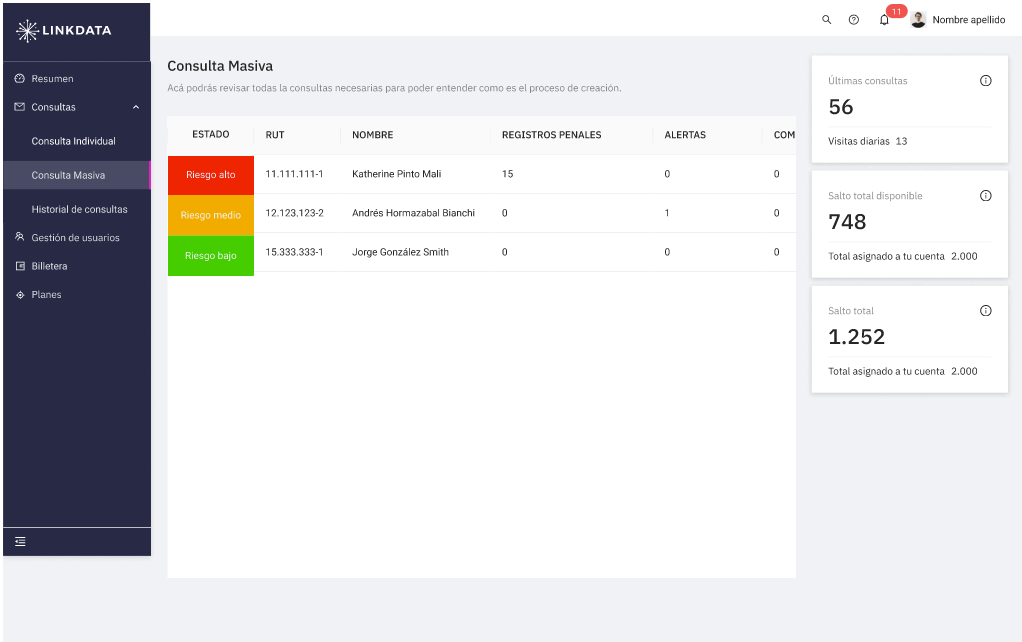Open the Billetera wallet icon
This screenshot has height=642, width=1022.
pyautogui.click(x=21, y=266)
